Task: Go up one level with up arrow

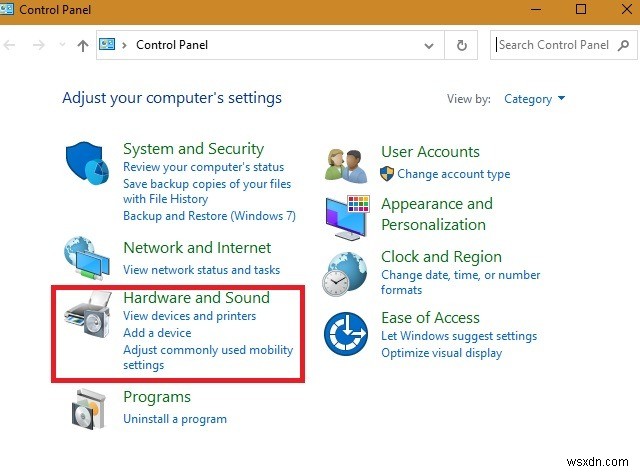Action: pyautogui.click(x=83, y=45)
